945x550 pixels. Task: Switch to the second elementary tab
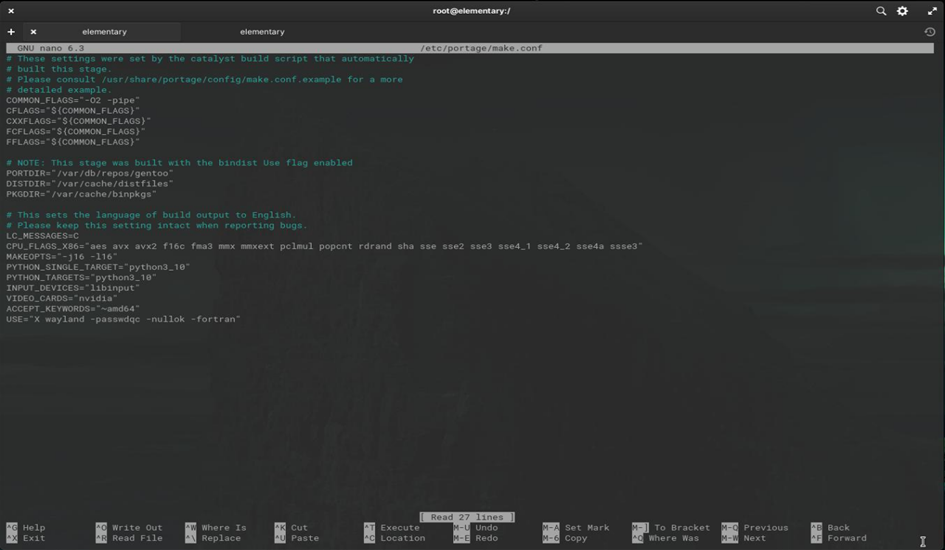pos(262,32)
